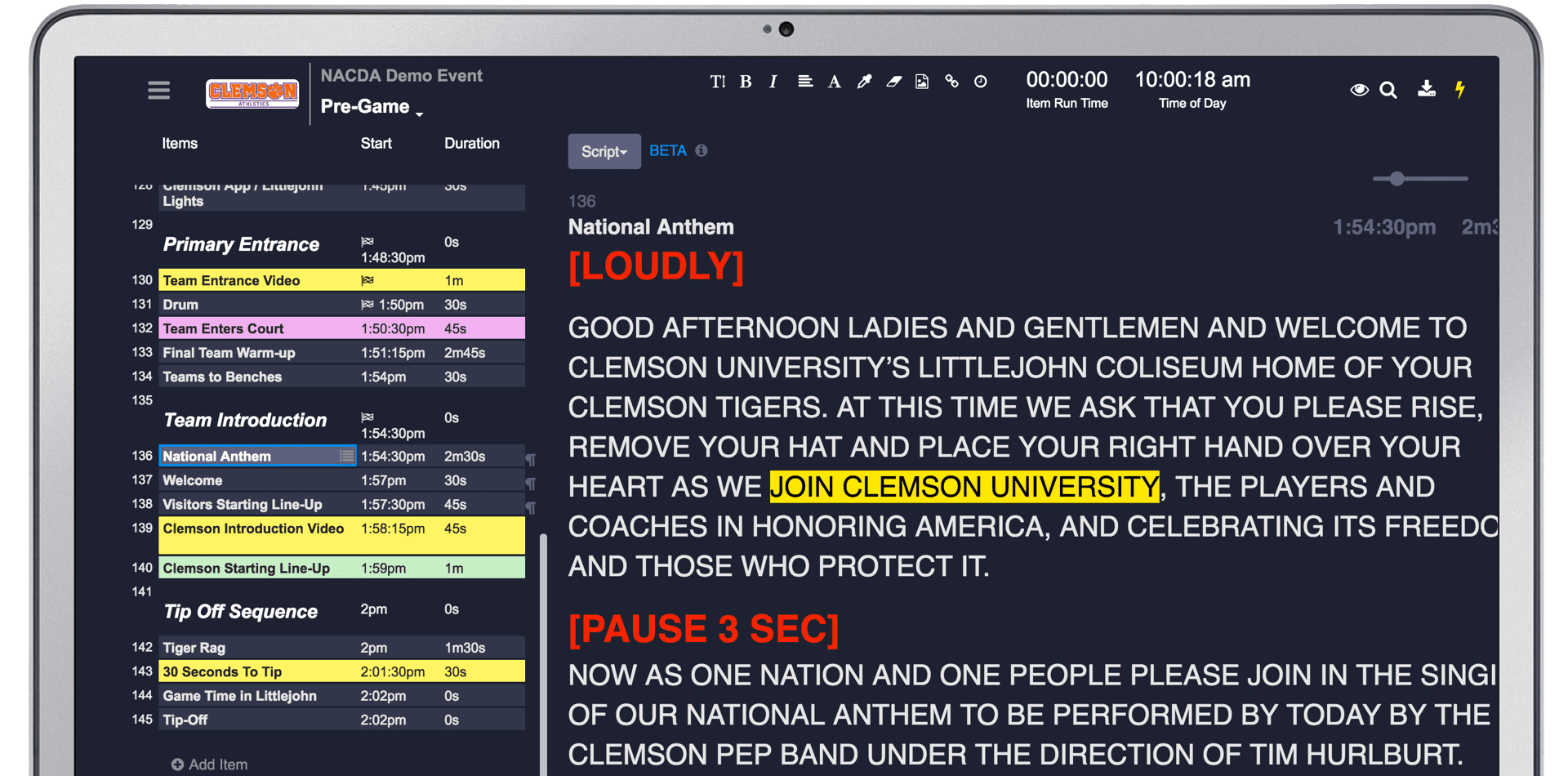Click the Start column header

pyautogui.click(x=376, y=143)
